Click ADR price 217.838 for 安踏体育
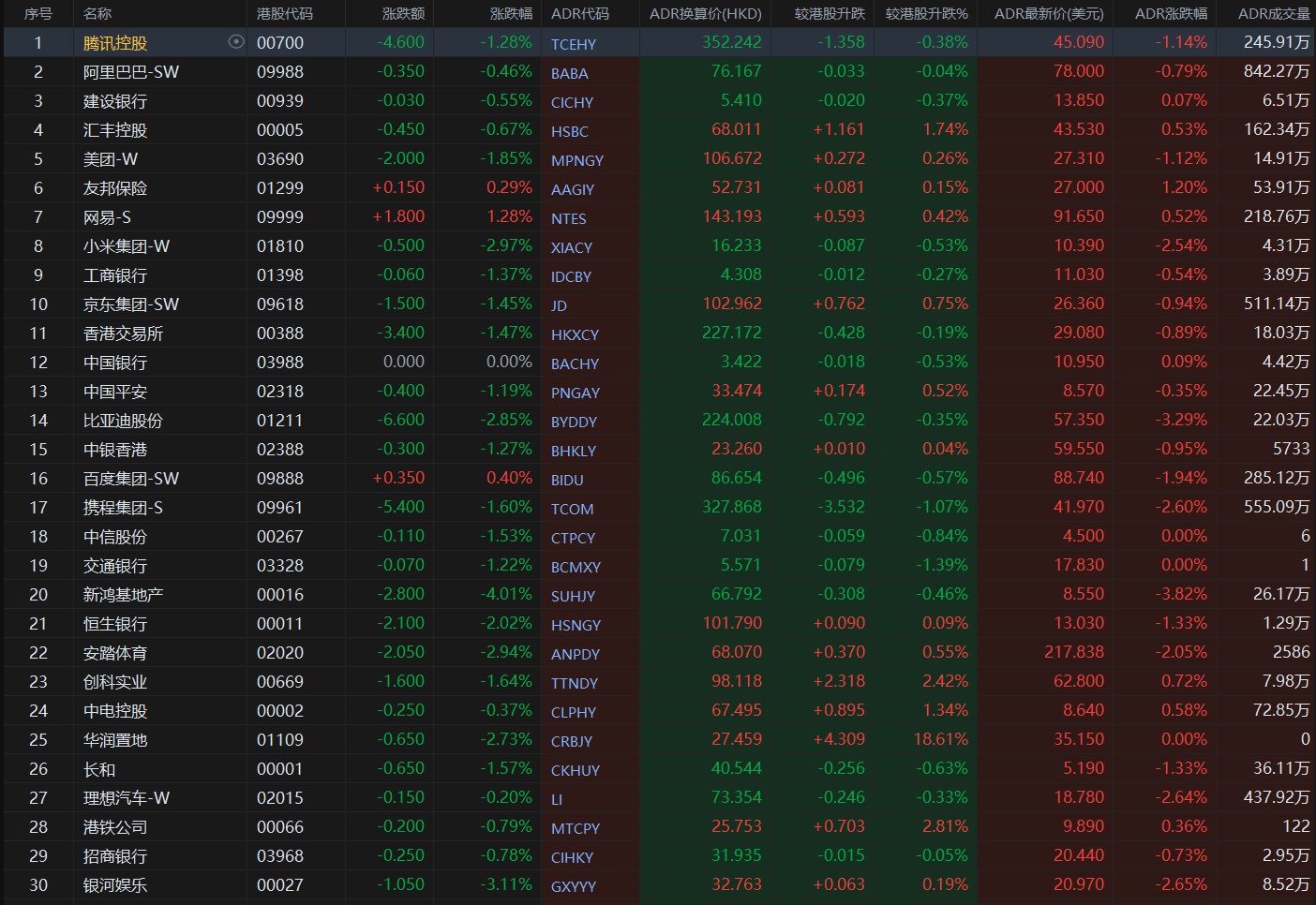This screenshot has height=905, width=1316. coord(1074,652)
